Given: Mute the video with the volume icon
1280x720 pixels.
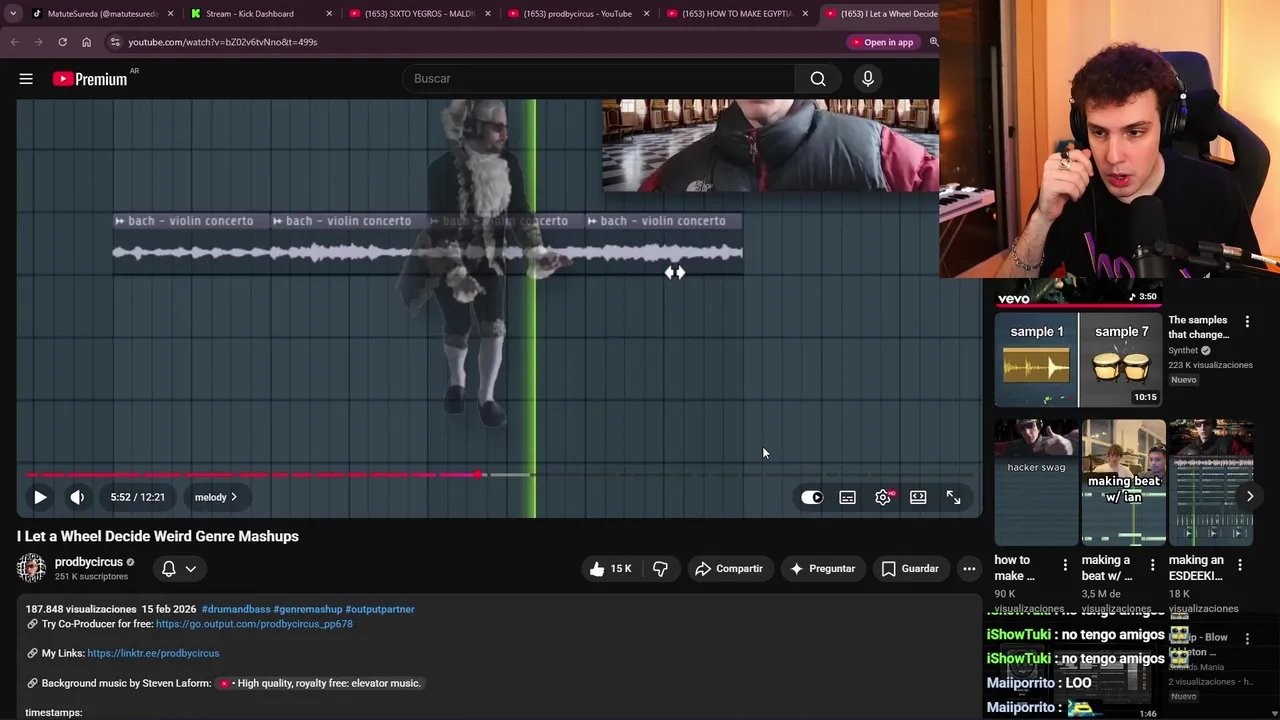Looking at the screenshot, I should click(x=77, y=497).
